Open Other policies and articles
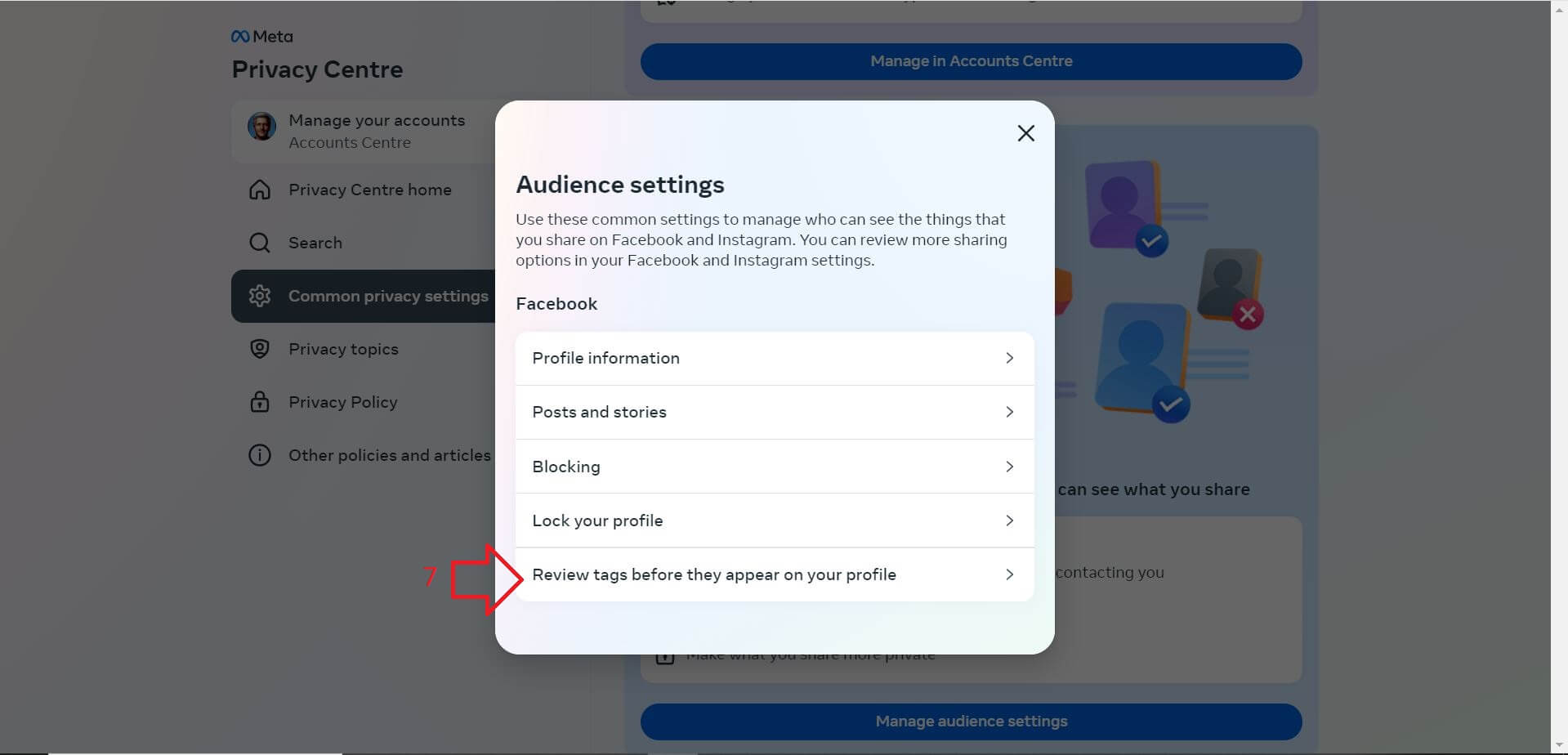Viewport: 1568px width, 755px height. click(364, 455)
